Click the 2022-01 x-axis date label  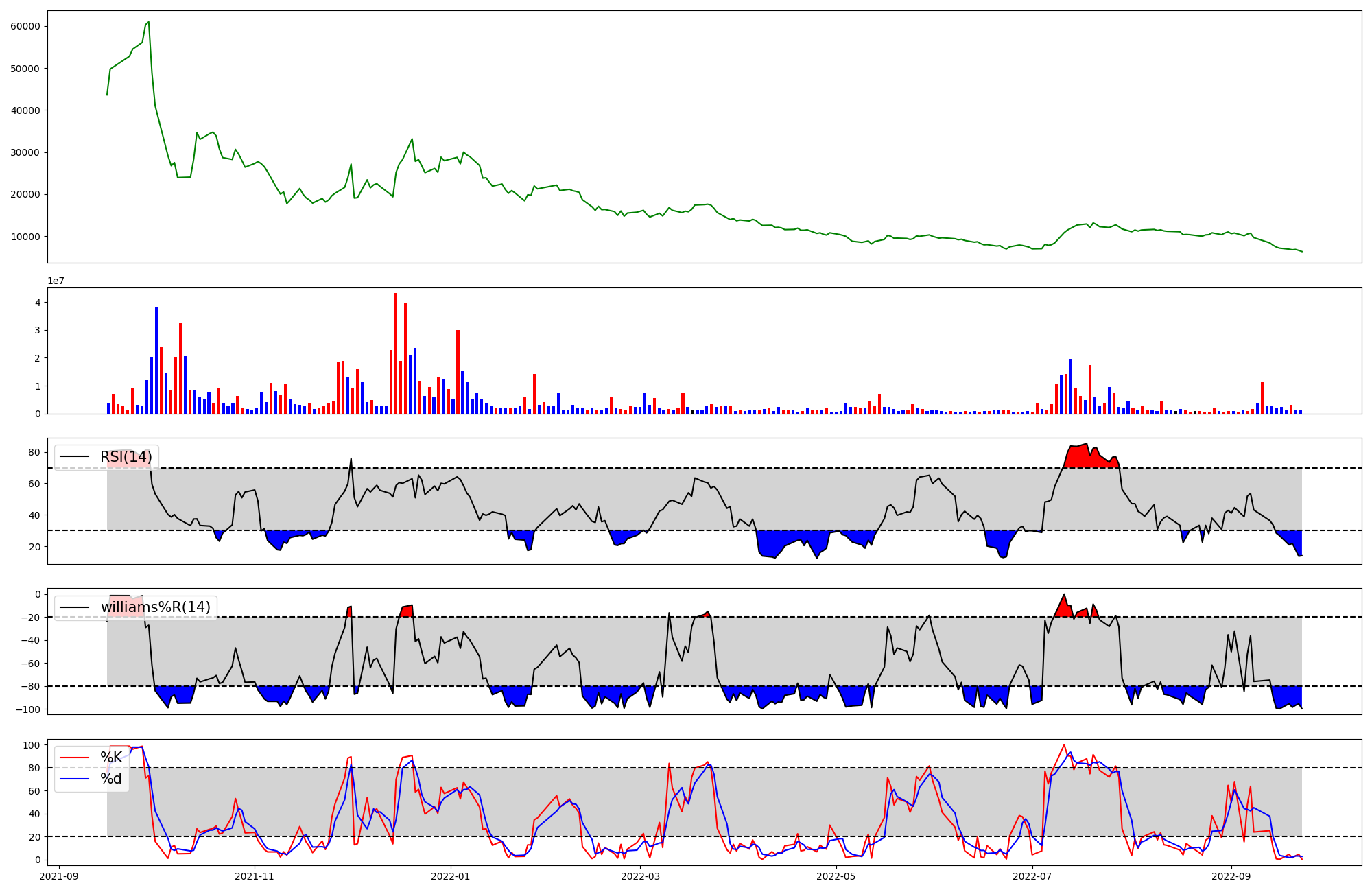(x=451, y=876)
